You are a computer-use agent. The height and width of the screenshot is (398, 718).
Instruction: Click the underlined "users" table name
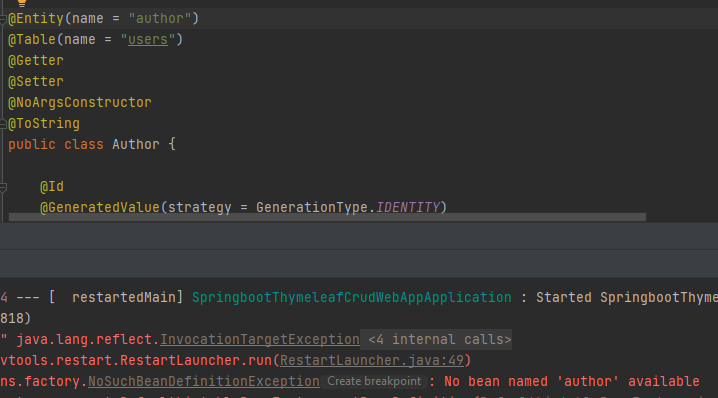click(148, 39)
